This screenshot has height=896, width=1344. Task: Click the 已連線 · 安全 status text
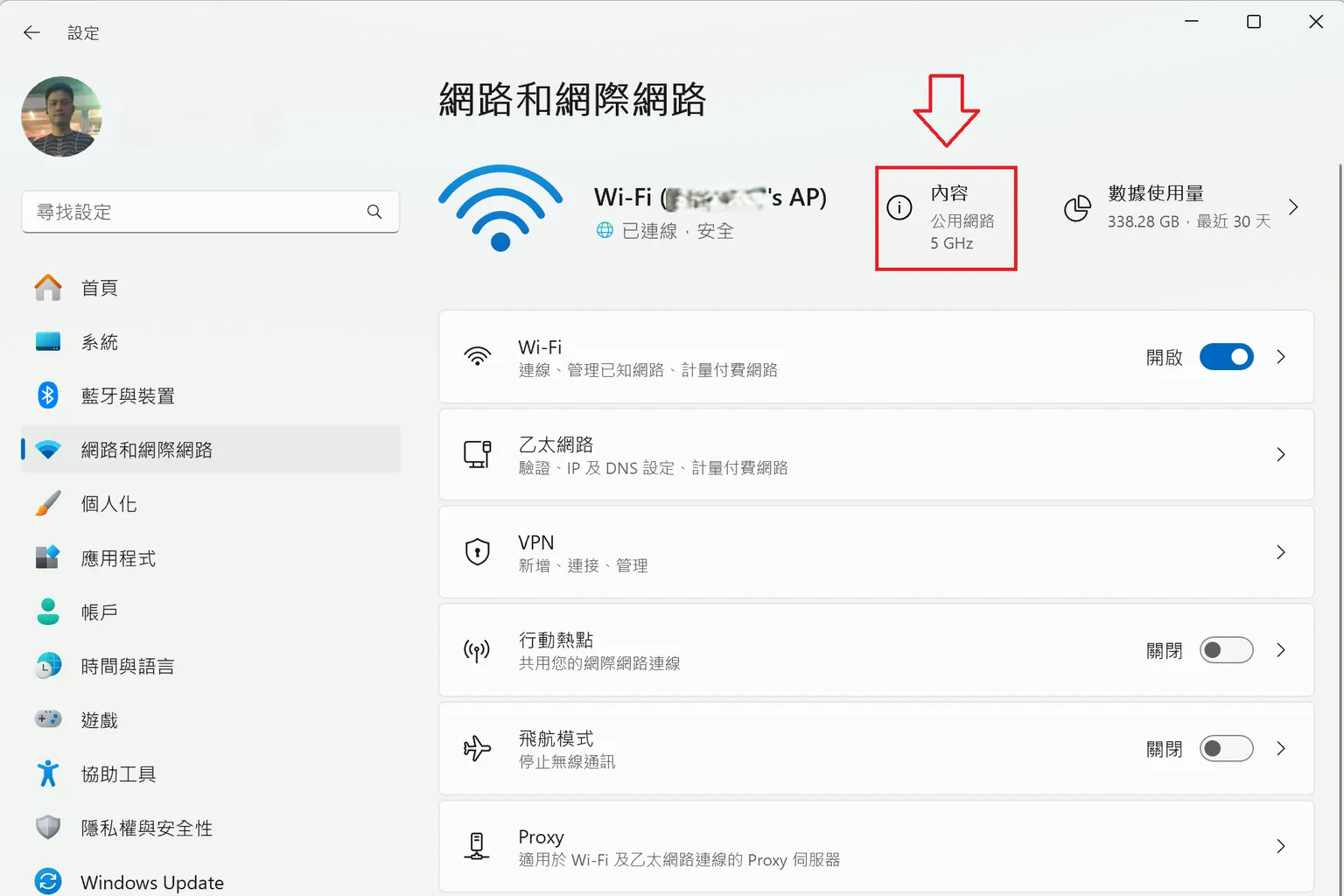click(x=677, y=231)
